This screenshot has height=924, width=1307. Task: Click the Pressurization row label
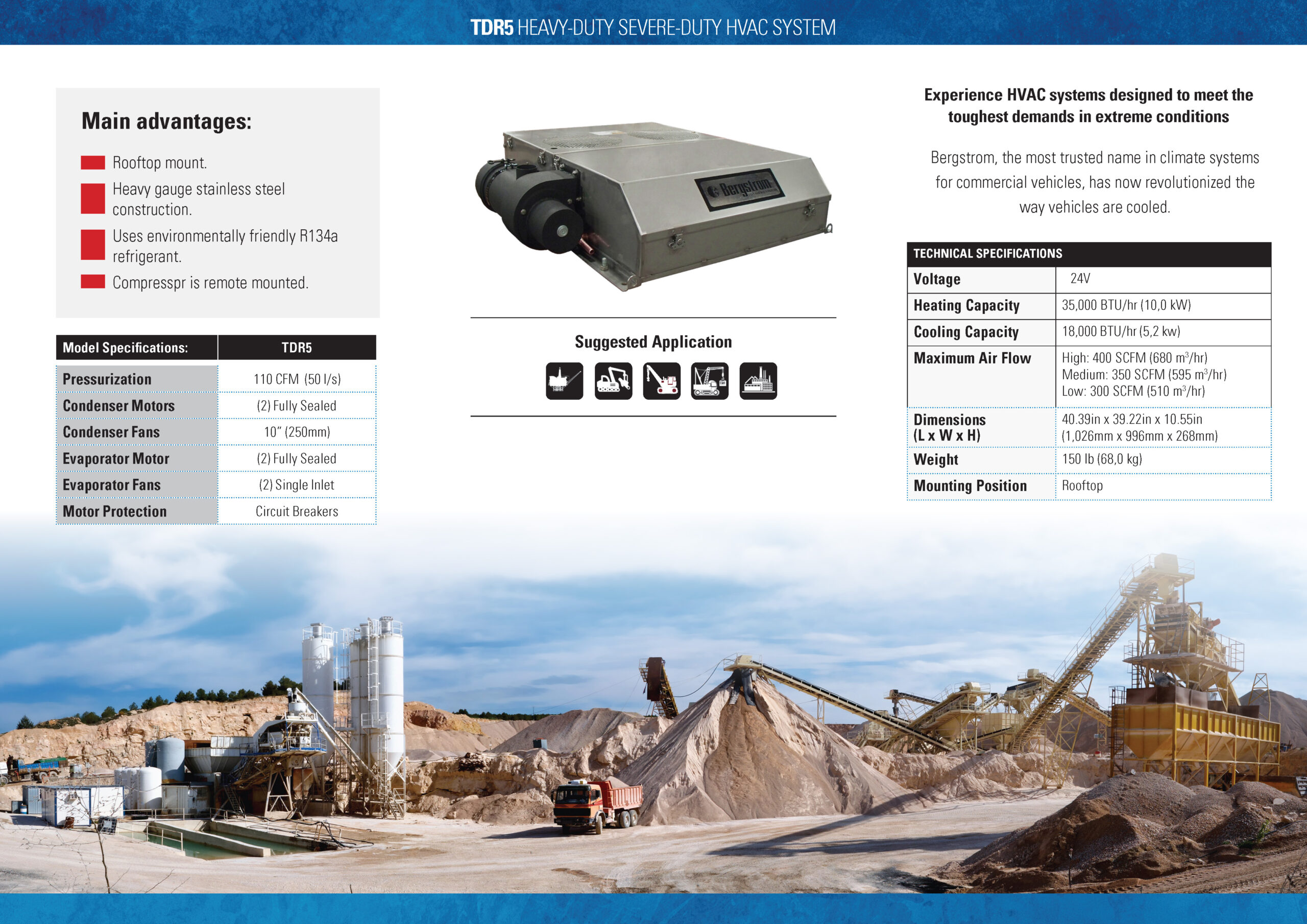click(x=107, y=379)
